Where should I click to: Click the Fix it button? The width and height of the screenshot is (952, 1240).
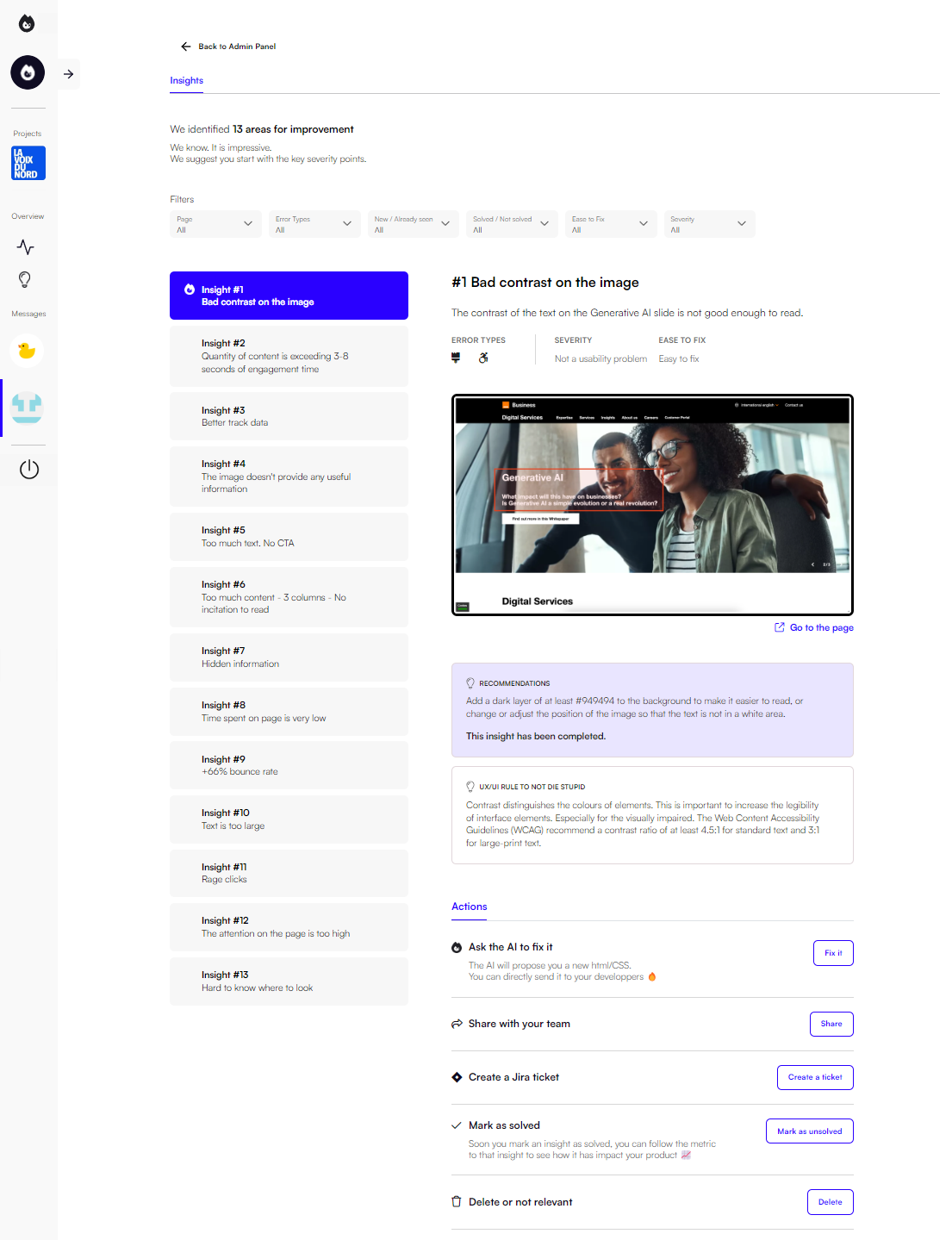[x=833, y=953]
